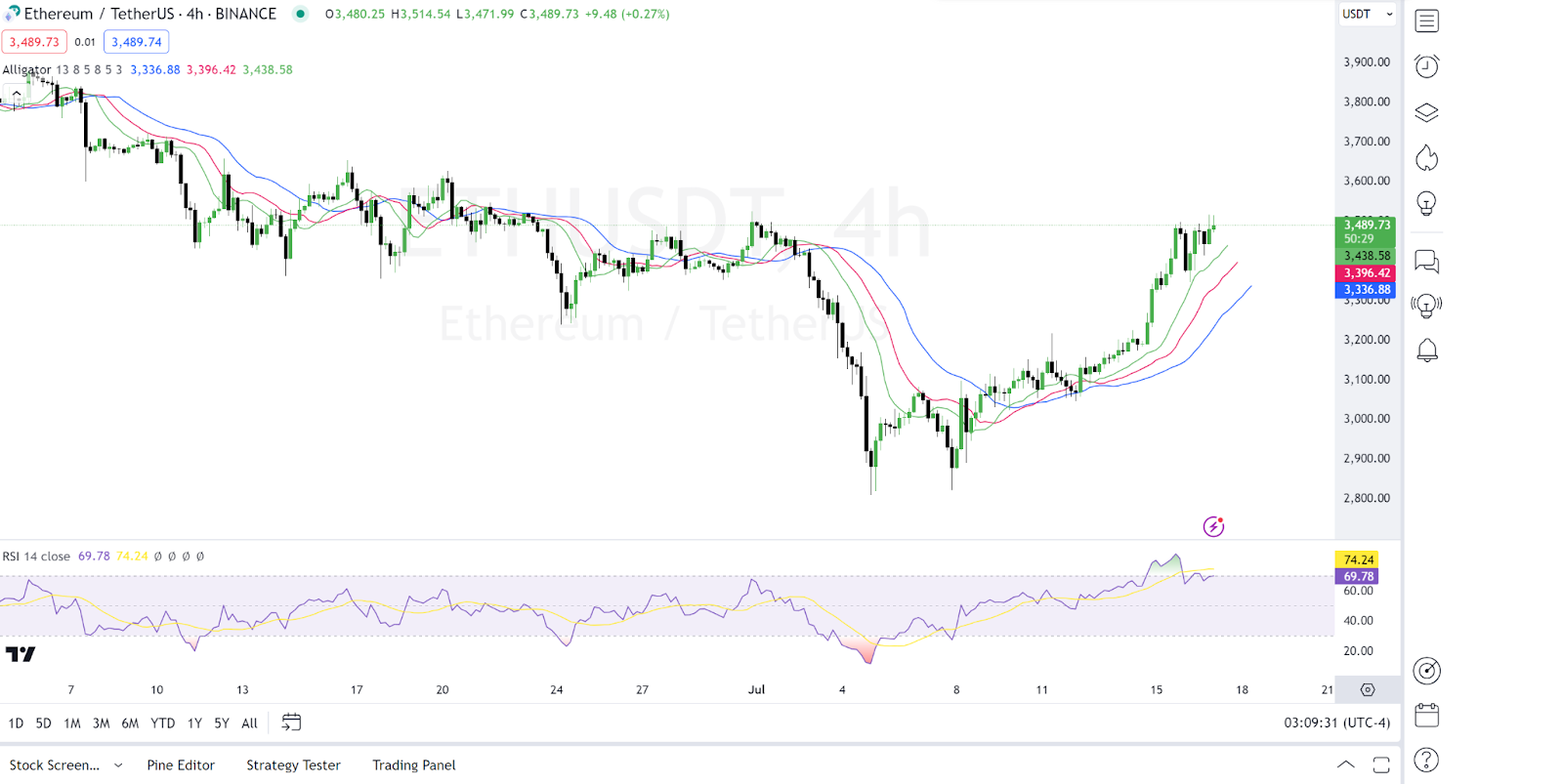Click the green market status dot
Image resolution: width=1563 pixels, height=784 pixels.
coord(301,14)
